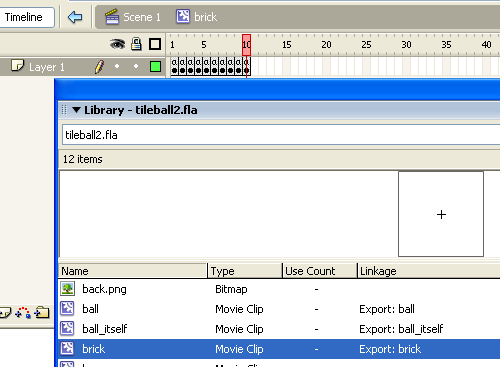
Task: Open the tileball2.fla document dropdown
Action: tap(281, 135)
